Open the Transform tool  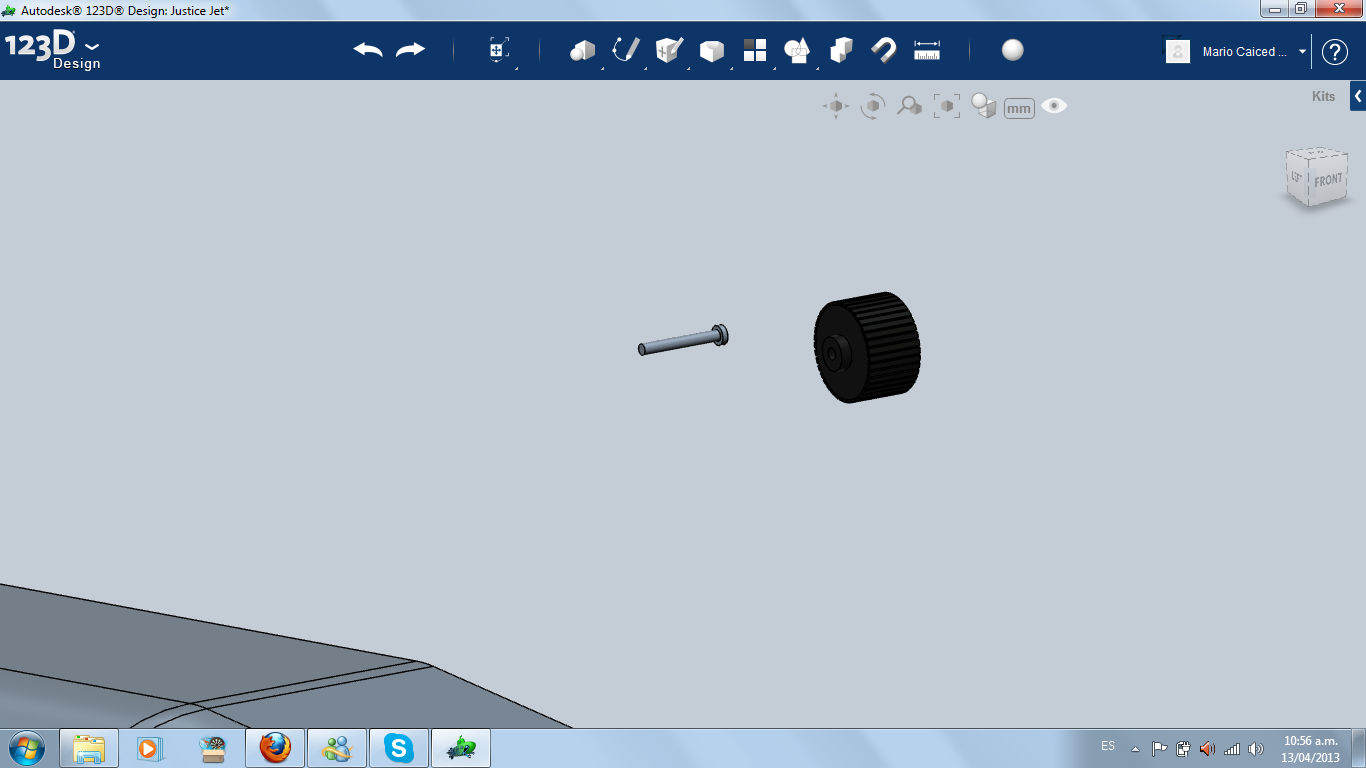[499, 51]
